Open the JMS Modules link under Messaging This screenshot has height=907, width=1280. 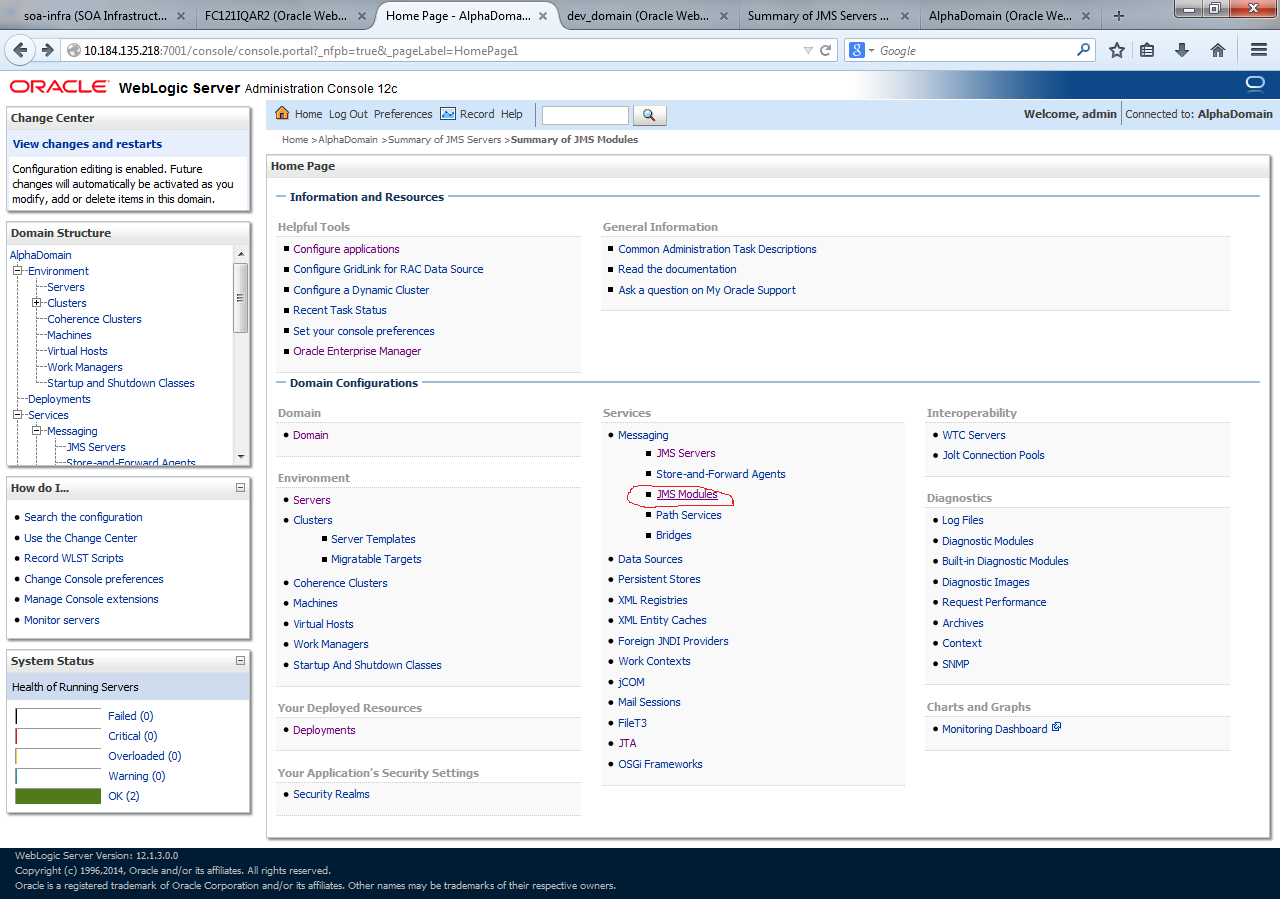(687, 494)
